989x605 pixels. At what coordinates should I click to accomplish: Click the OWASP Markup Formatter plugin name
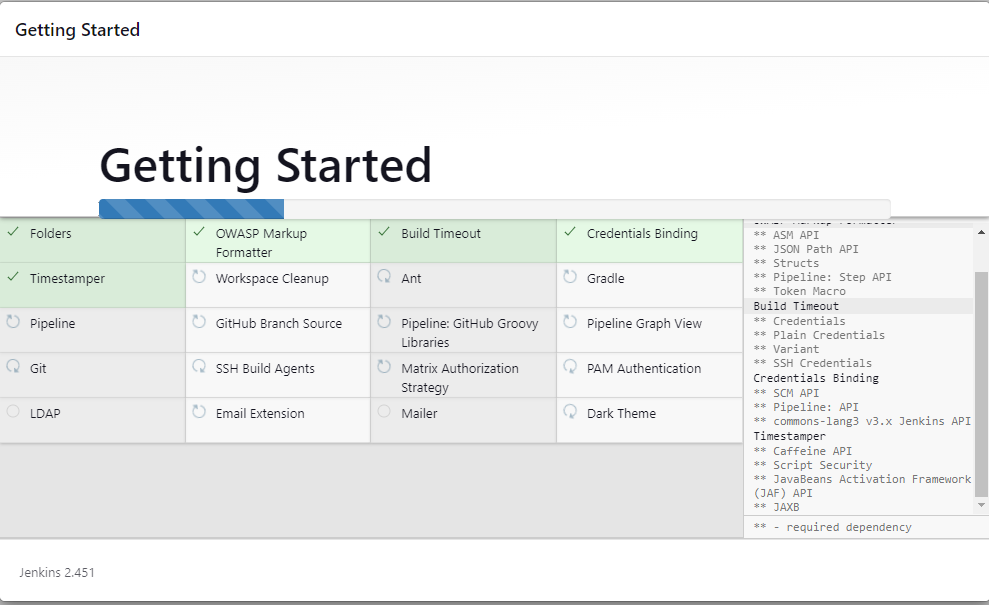pyautogui.click(x=261, y=243)
